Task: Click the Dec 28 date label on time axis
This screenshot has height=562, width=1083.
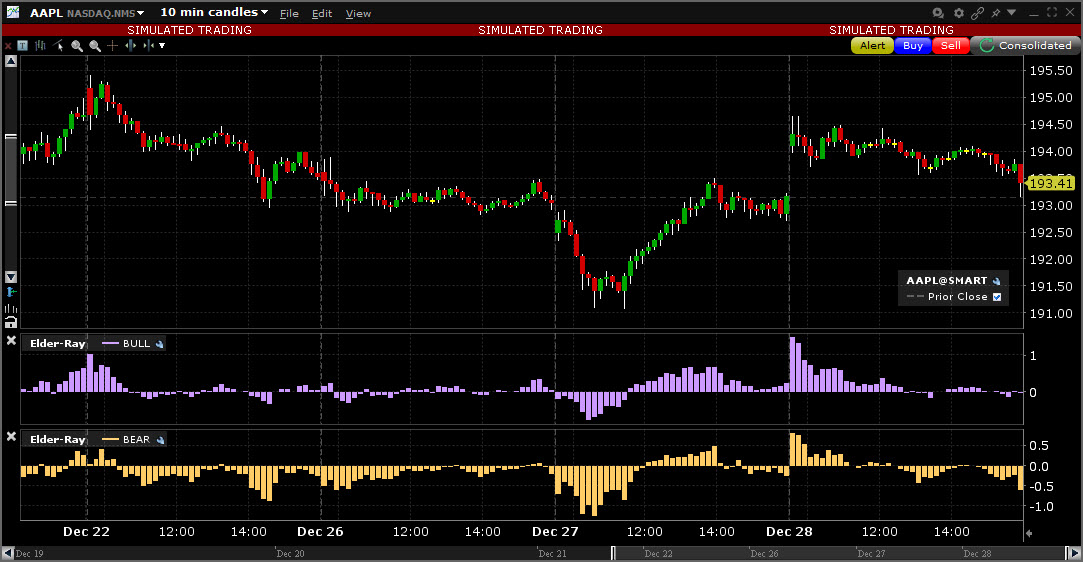Action: tap(789, 532)
